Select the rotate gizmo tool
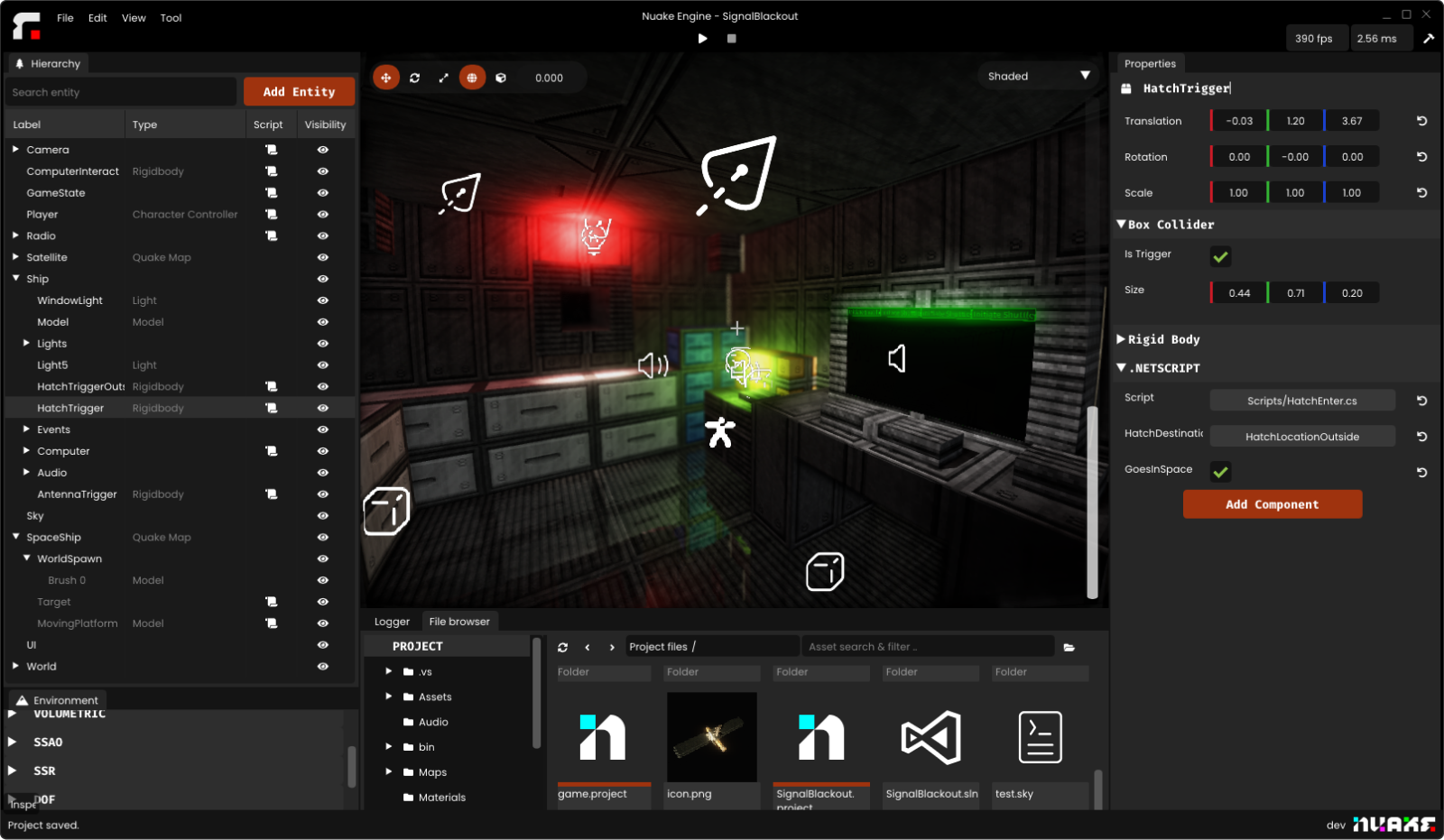The width and height of the screenshot is (1444, 840). point(414,78)
